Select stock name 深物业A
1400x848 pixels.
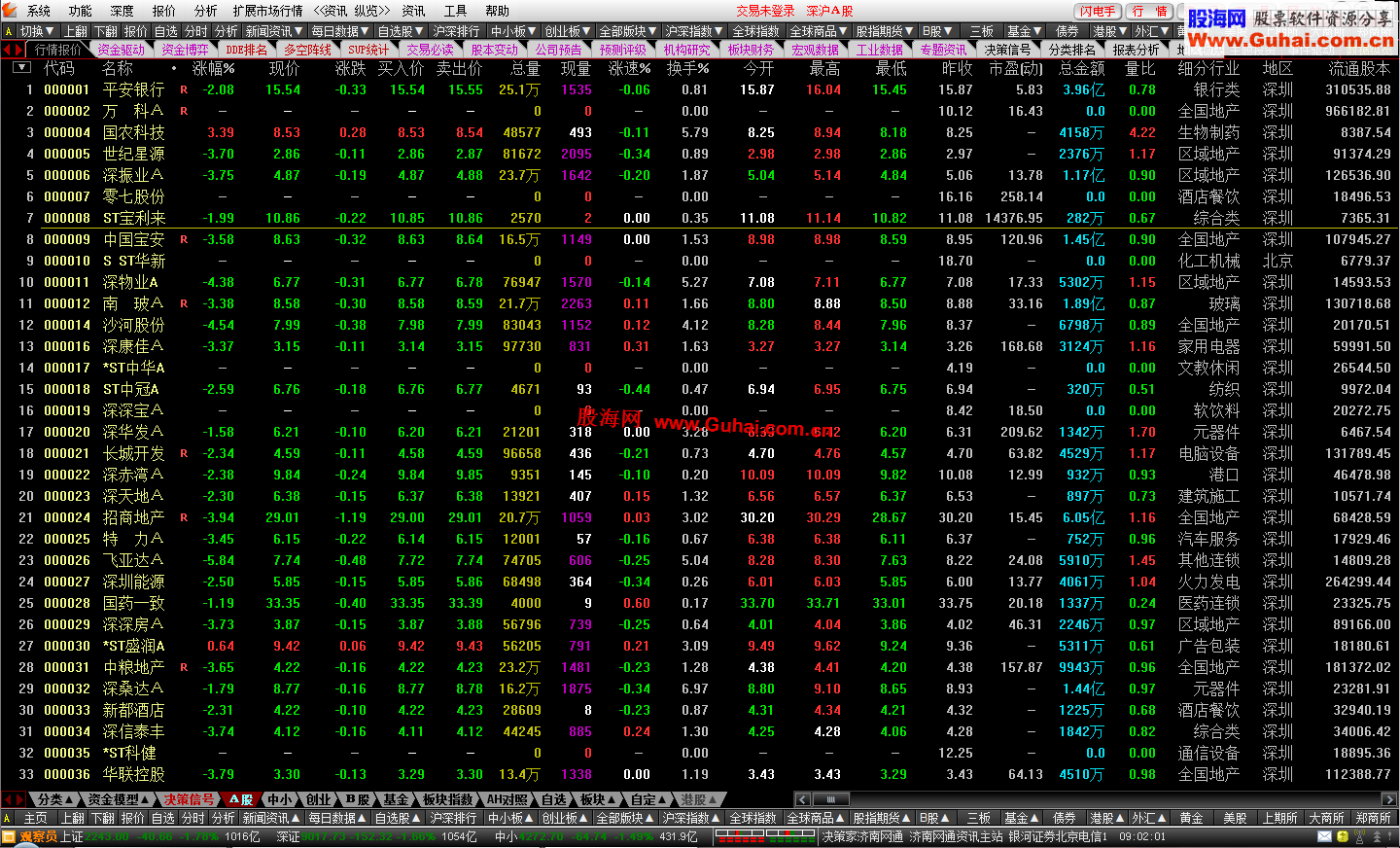coord(130,282)
